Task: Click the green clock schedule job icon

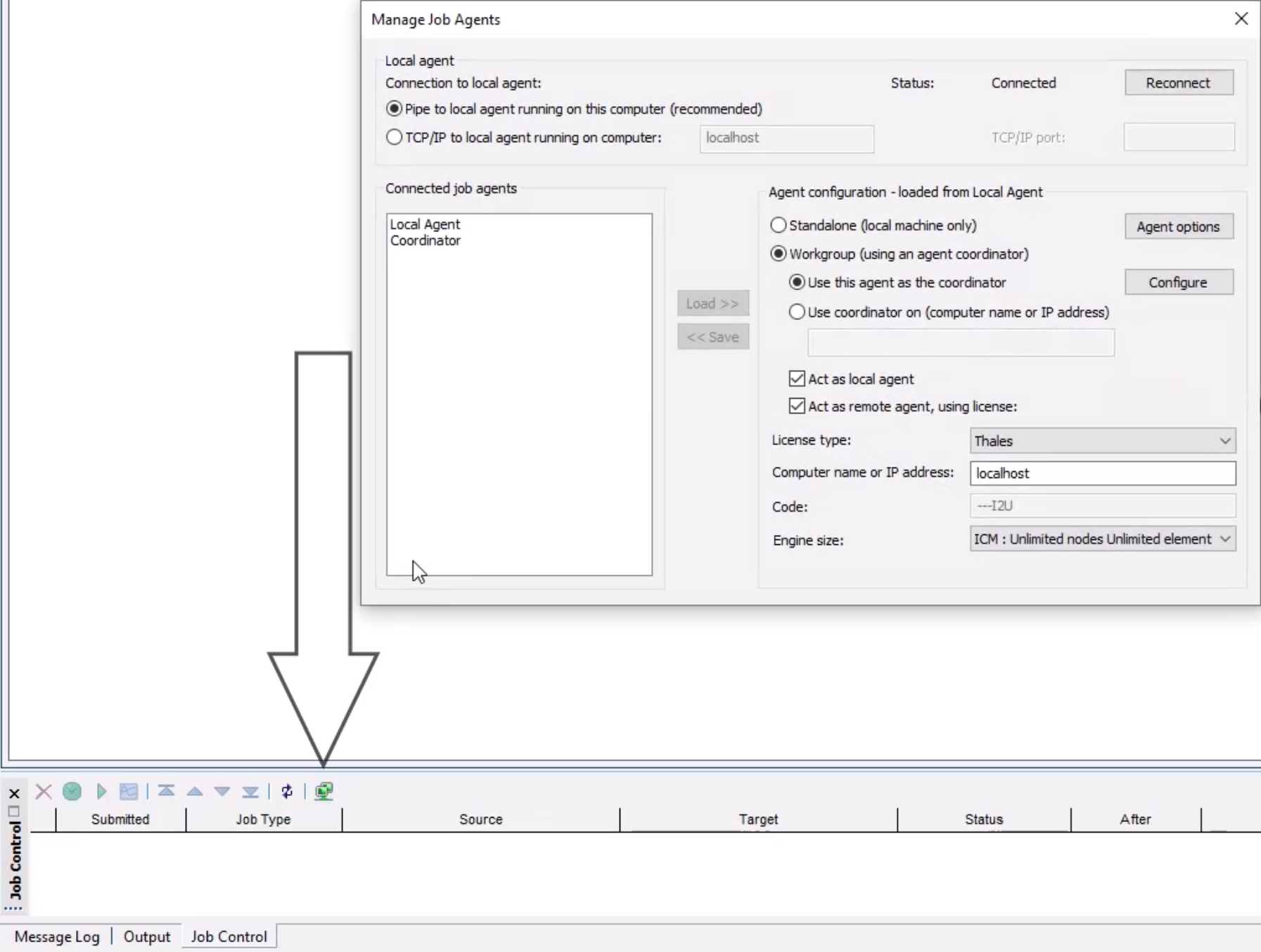Action: [x=72, y=792]
